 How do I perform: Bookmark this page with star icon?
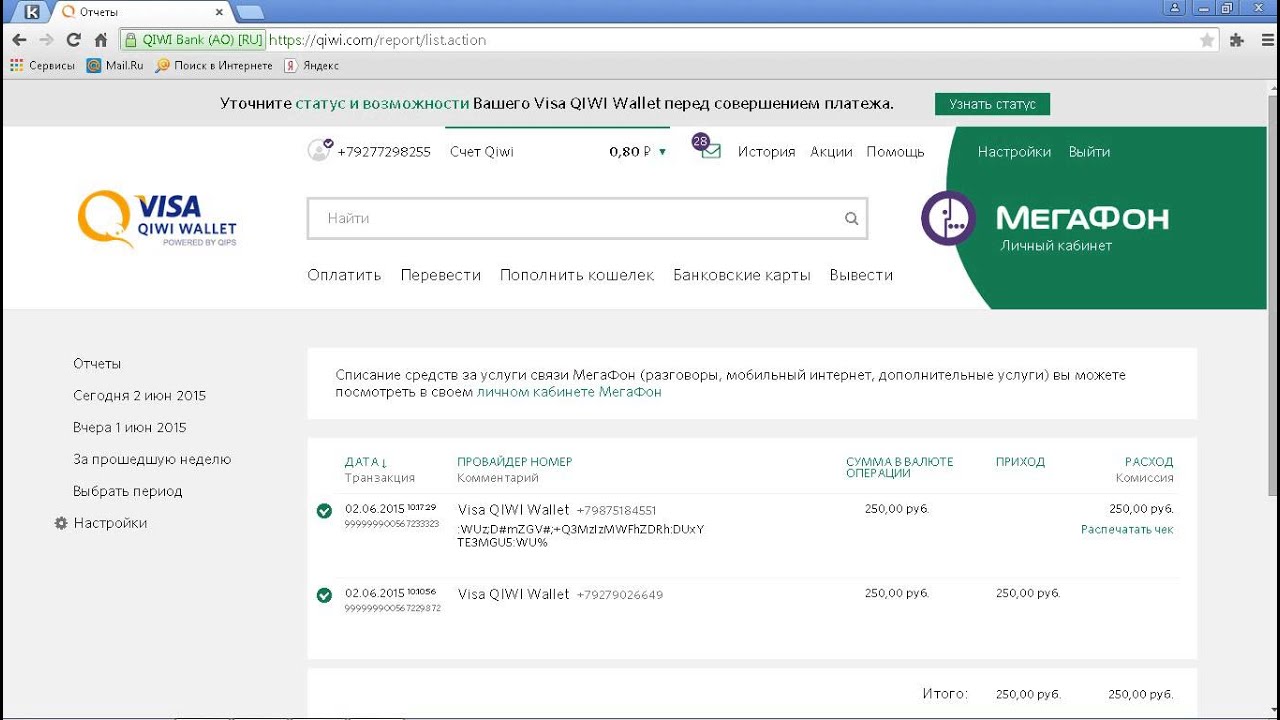(x=1207, y=40)
